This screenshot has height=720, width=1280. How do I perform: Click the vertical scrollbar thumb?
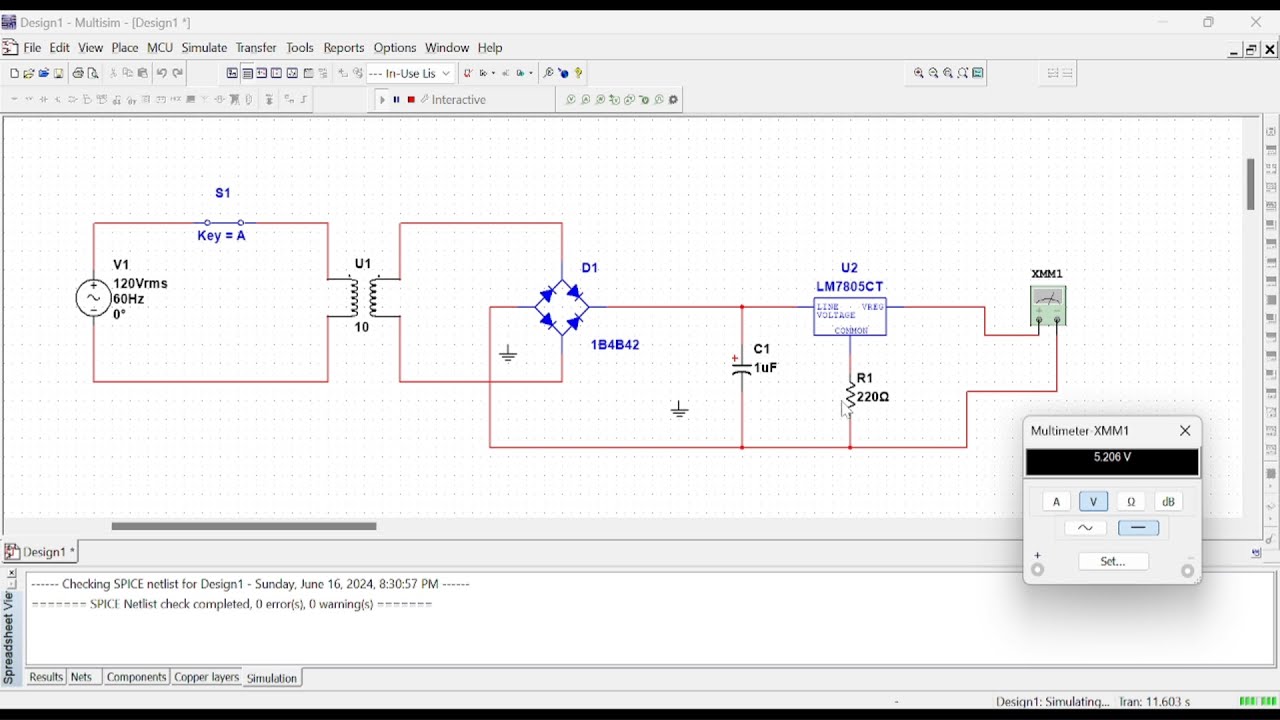click(1251, 184)
